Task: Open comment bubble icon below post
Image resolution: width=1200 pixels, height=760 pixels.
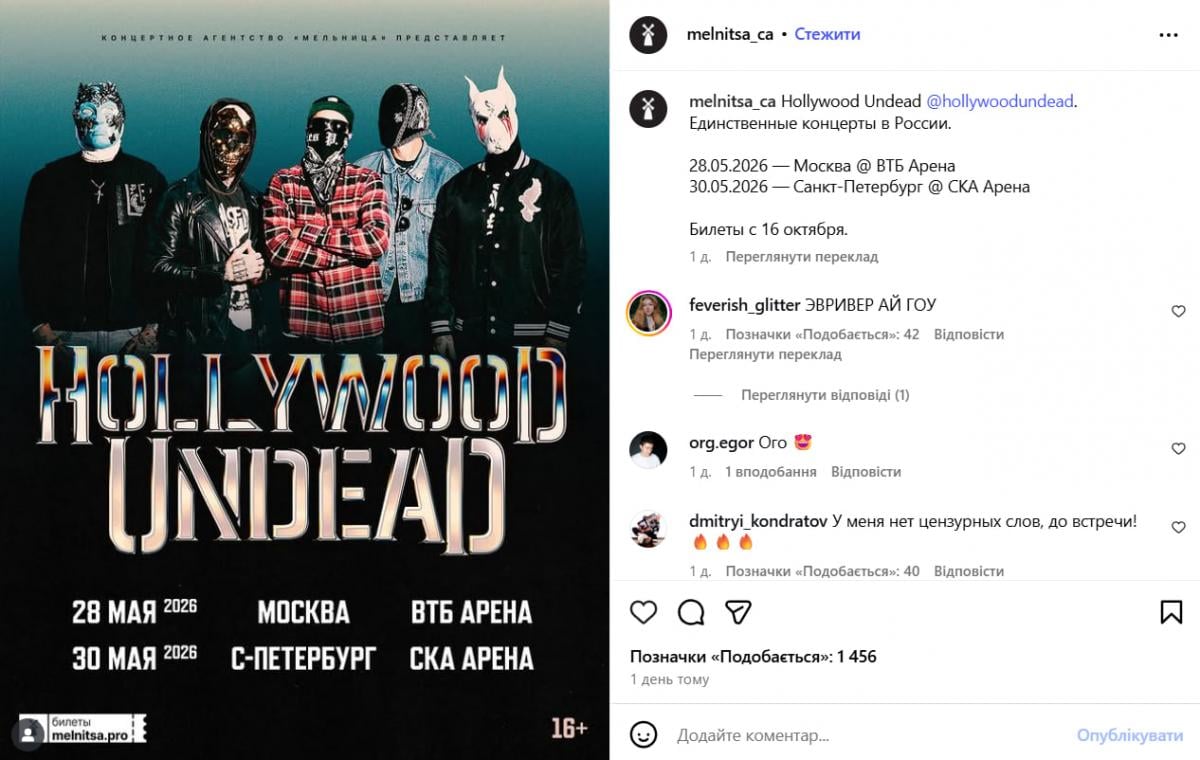Action: pyautogui.click(x=691, y=612)
